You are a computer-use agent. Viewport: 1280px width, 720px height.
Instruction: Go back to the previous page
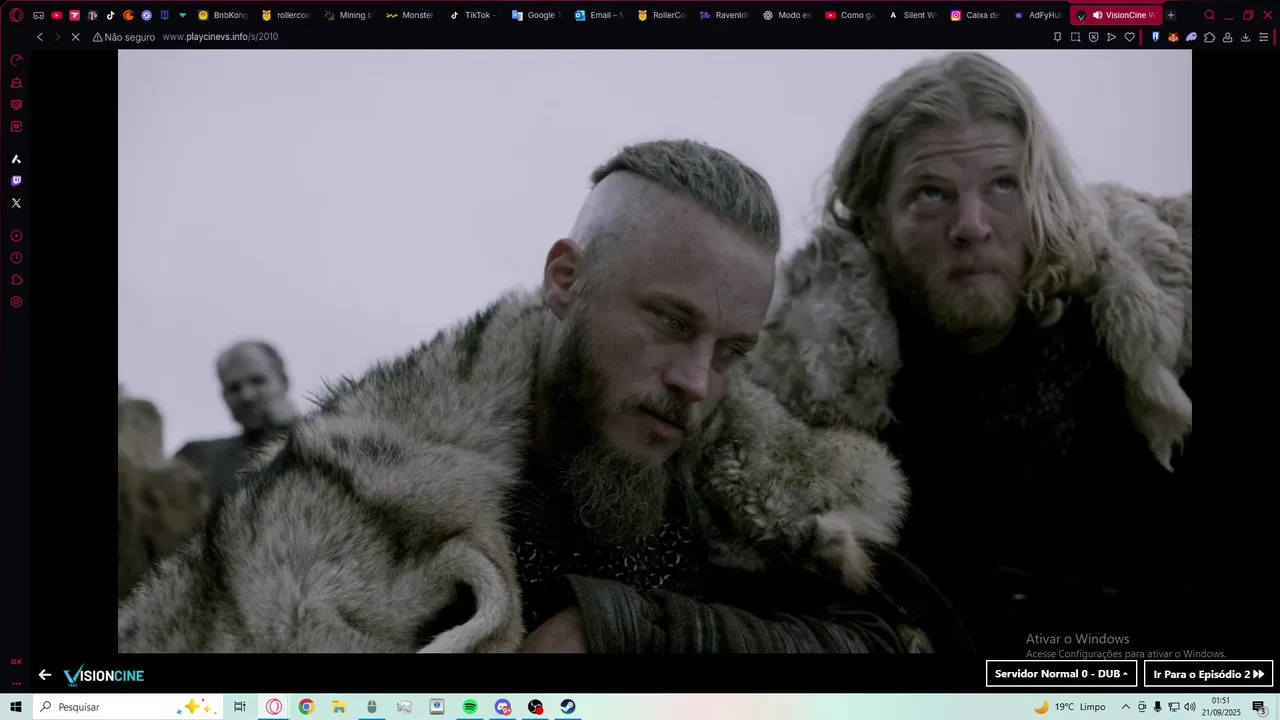40,37
